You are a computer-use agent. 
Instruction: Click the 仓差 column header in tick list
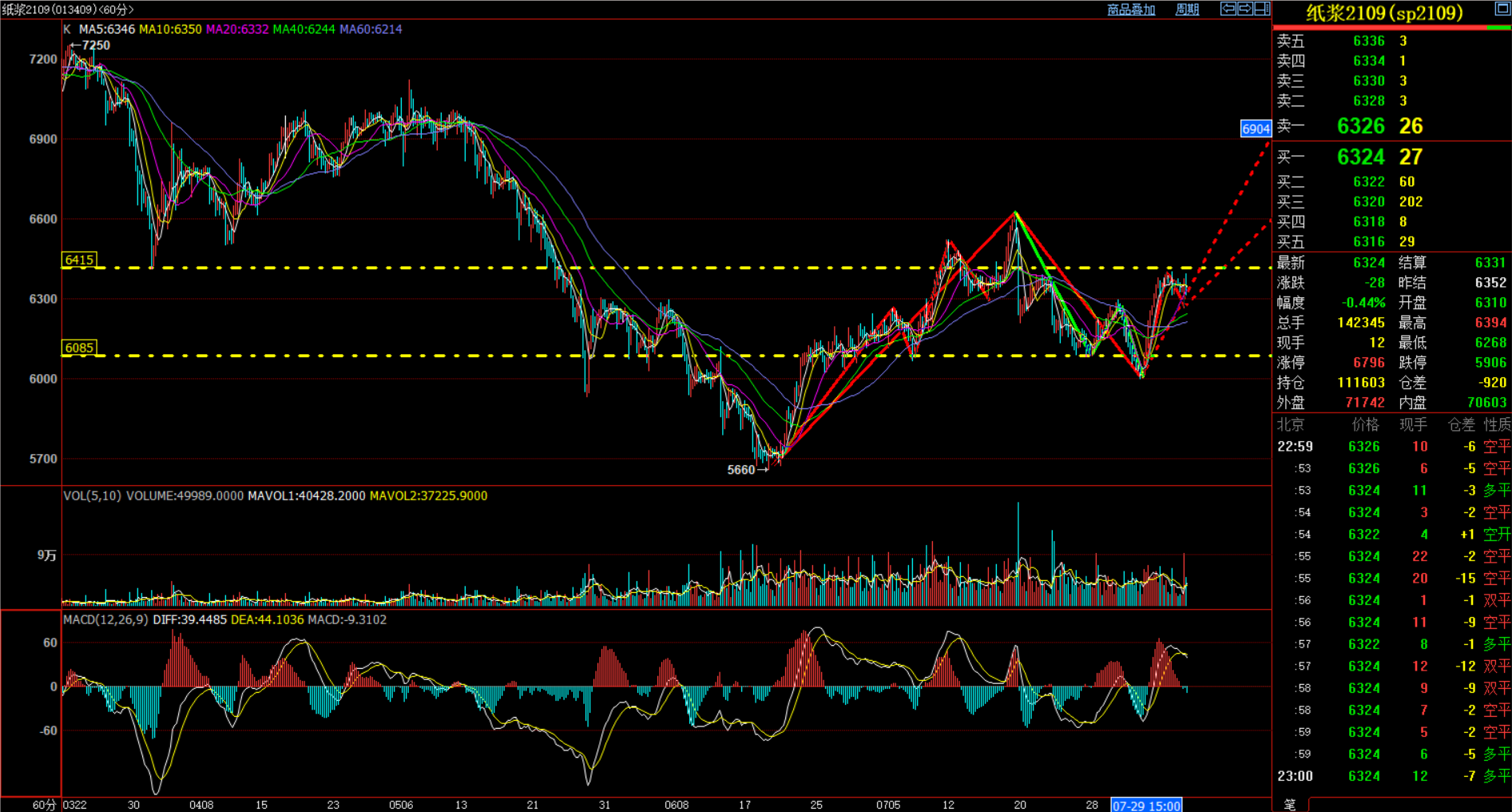[x=1462, y=424]
